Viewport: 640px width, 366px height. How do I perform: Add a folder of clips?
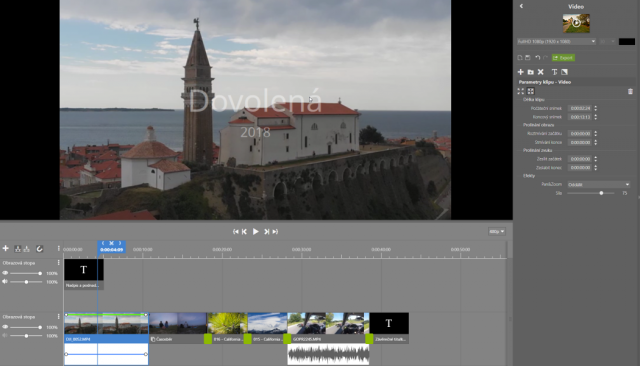[x=531, y=72]
